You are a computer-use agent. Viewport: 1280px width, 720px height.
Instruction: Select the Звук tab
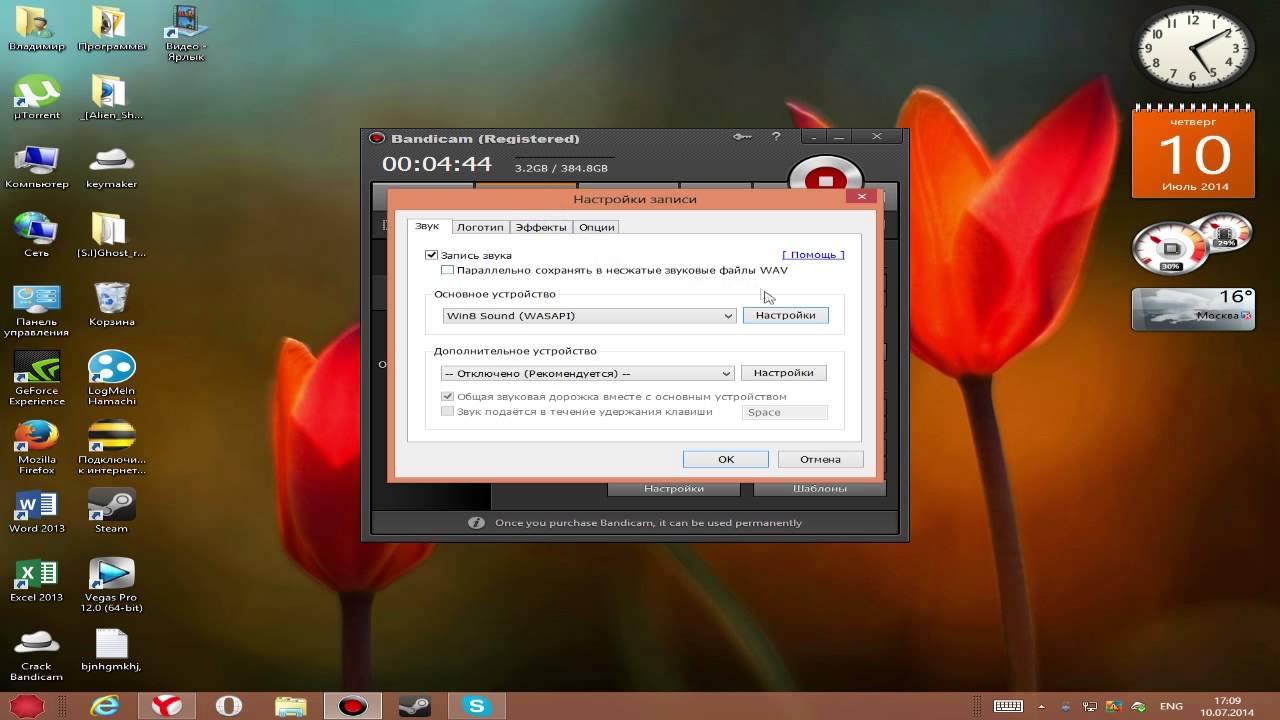(x=427, y=226)
